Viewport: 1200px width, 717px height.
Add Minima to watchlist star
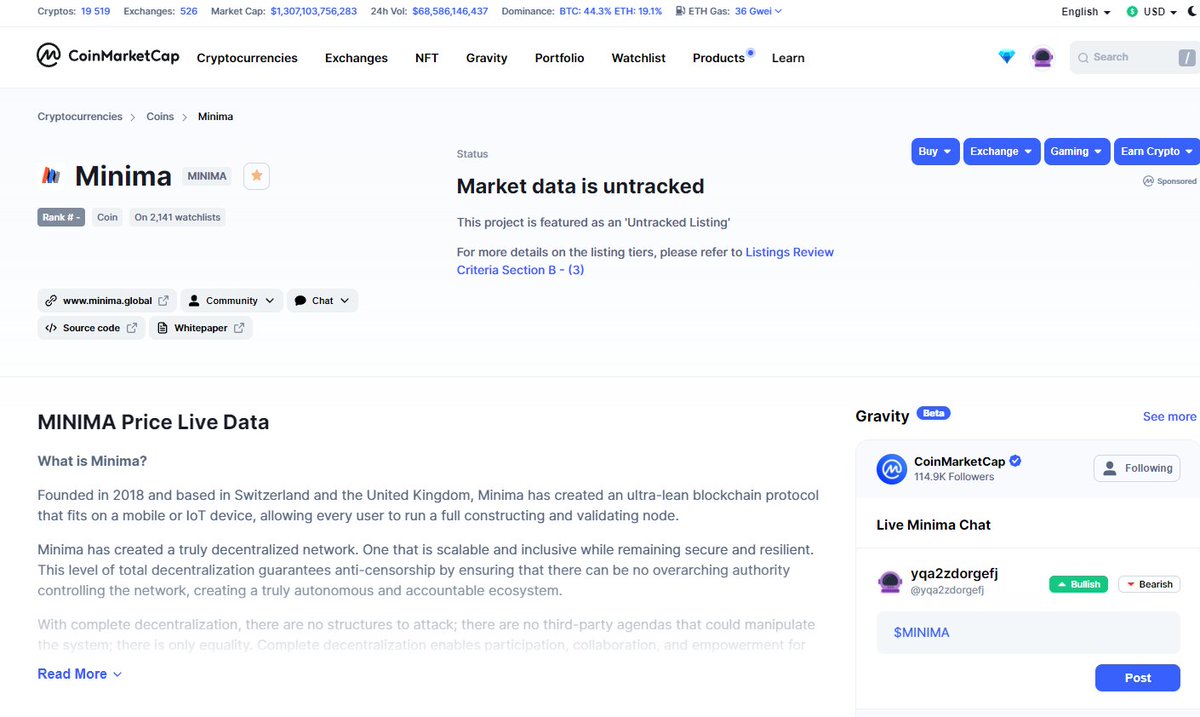[x=257, y=176]
